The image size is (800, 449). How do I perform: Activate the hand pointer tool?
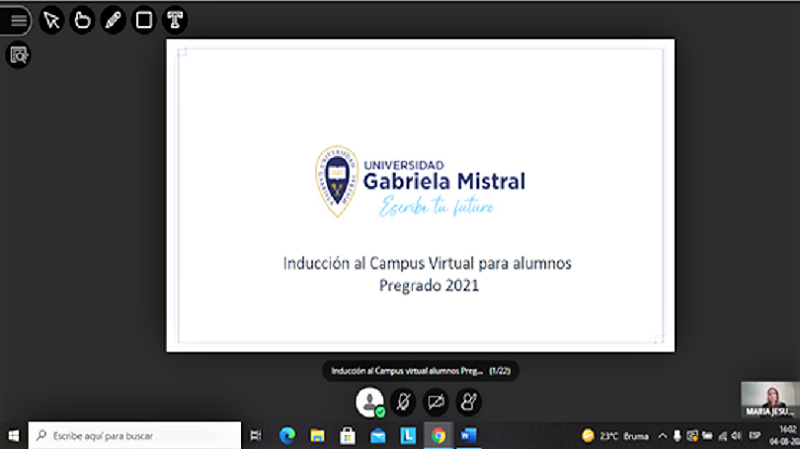click(x=82, y=20)
